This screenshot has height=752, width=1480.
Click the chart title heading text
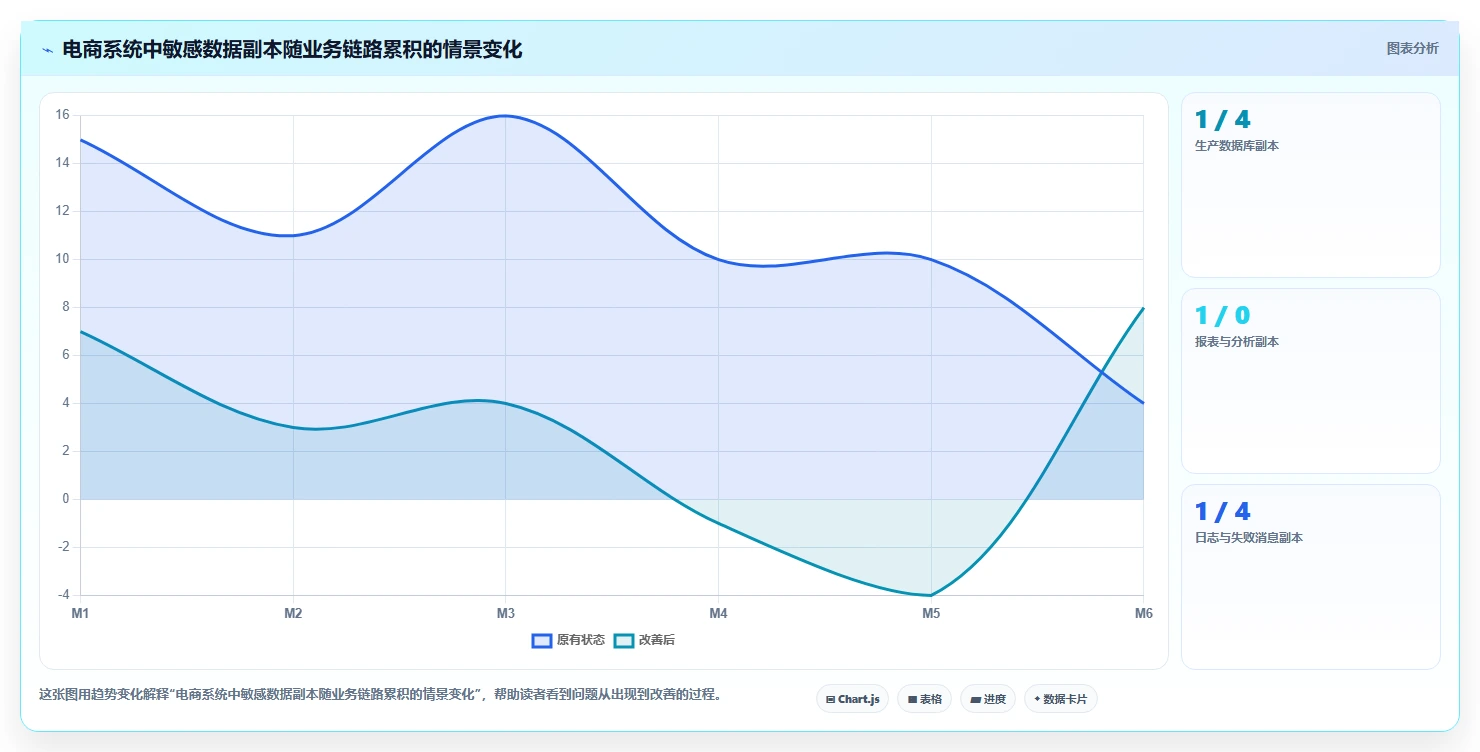292,49
